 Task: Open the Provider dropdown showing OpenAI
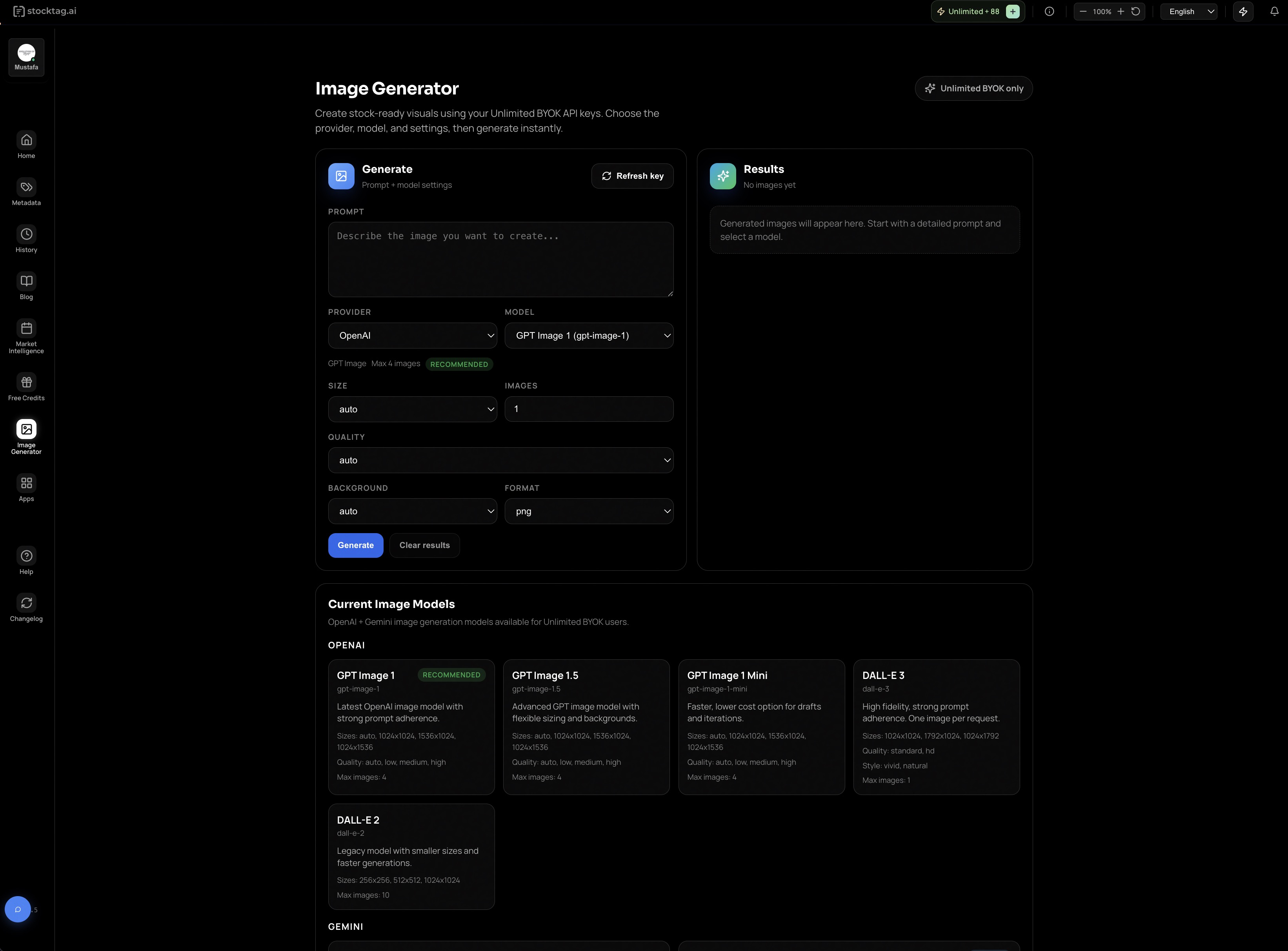click(413, 336)
